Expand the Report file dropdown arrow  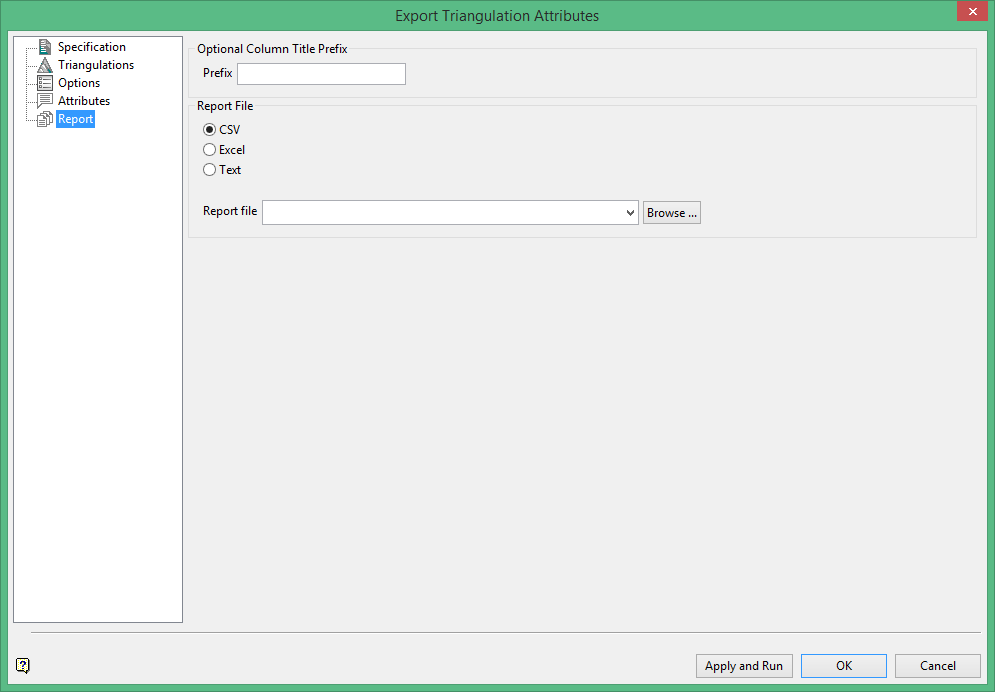[630, 212]
